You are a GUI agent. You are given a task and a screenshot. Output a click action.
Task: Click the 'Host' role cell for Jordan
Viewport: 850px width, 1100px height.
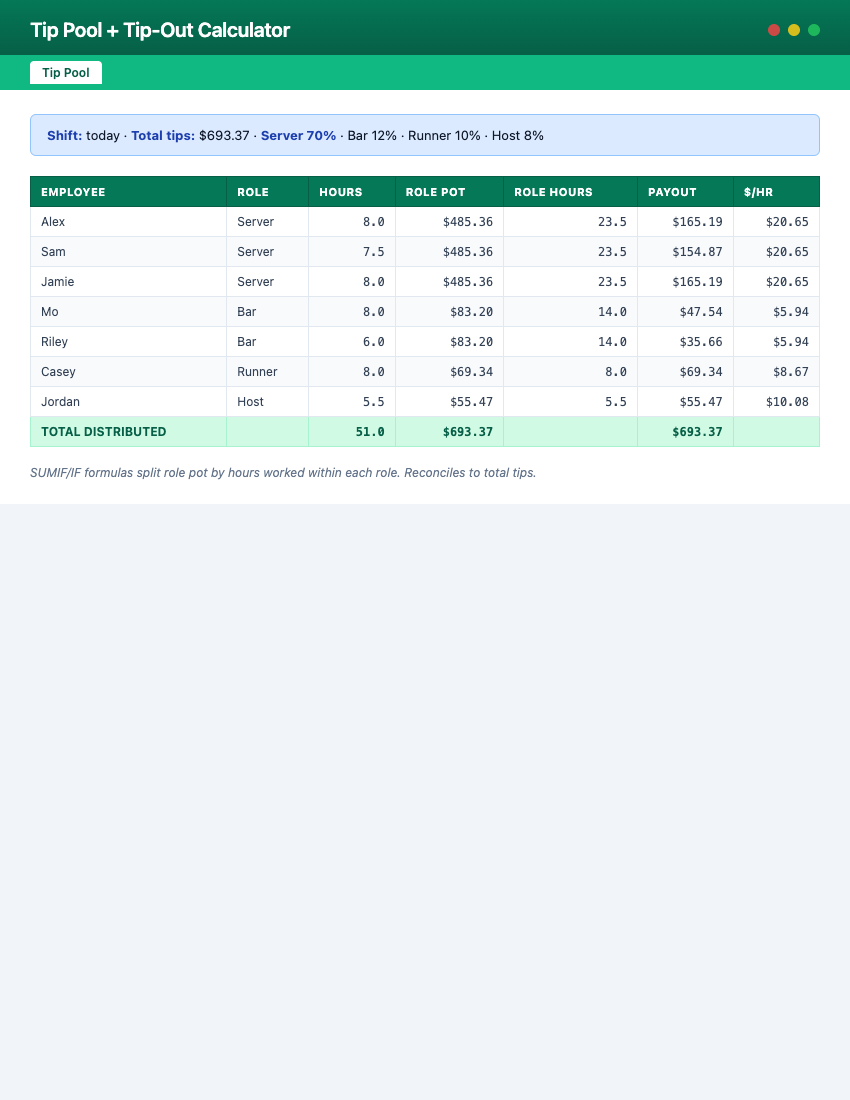pyautogui.click(x=267, y=402)
